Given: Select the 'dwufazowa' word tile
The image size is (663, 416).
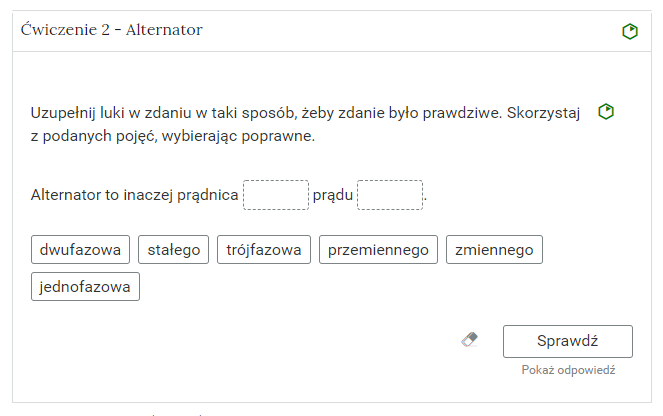Looking at the screenshot, I should pyautogui.click(x=80, y=249).
